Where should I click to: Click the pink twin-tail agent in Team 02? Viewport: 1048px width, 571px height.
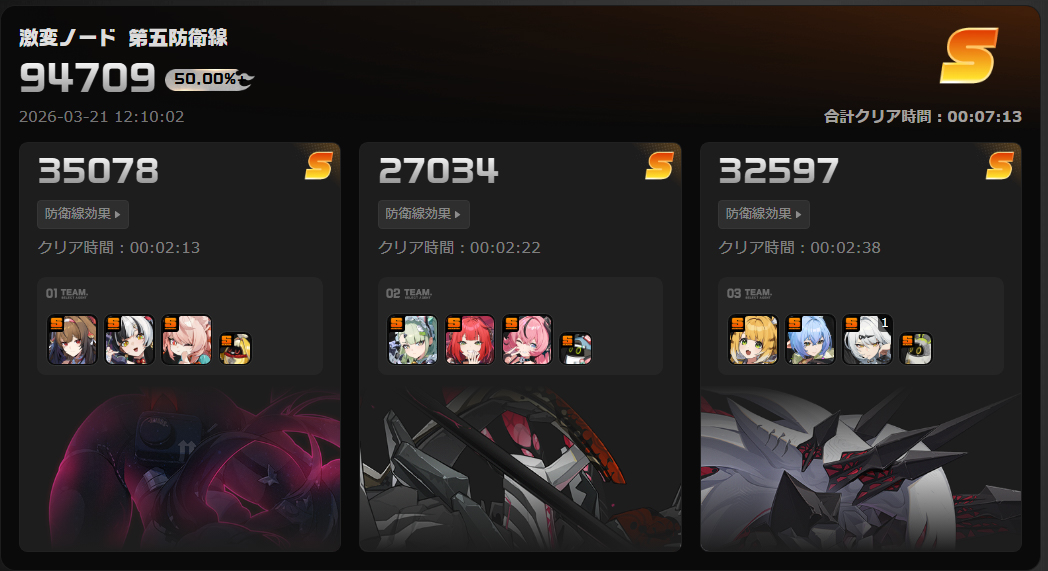[x=527, y=340]
